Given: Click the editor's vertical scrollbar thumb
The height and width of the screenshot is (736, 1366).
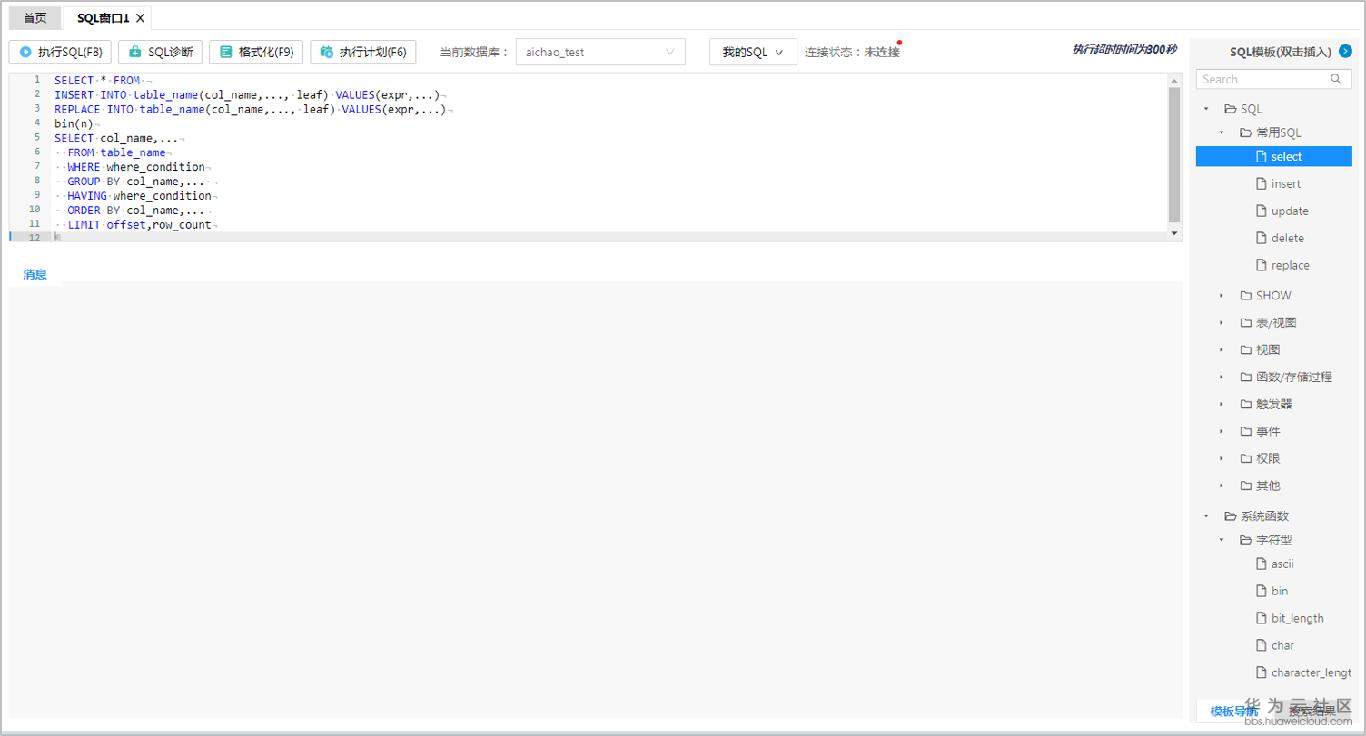Looking at the screenshot, I should click(1175, 154).
